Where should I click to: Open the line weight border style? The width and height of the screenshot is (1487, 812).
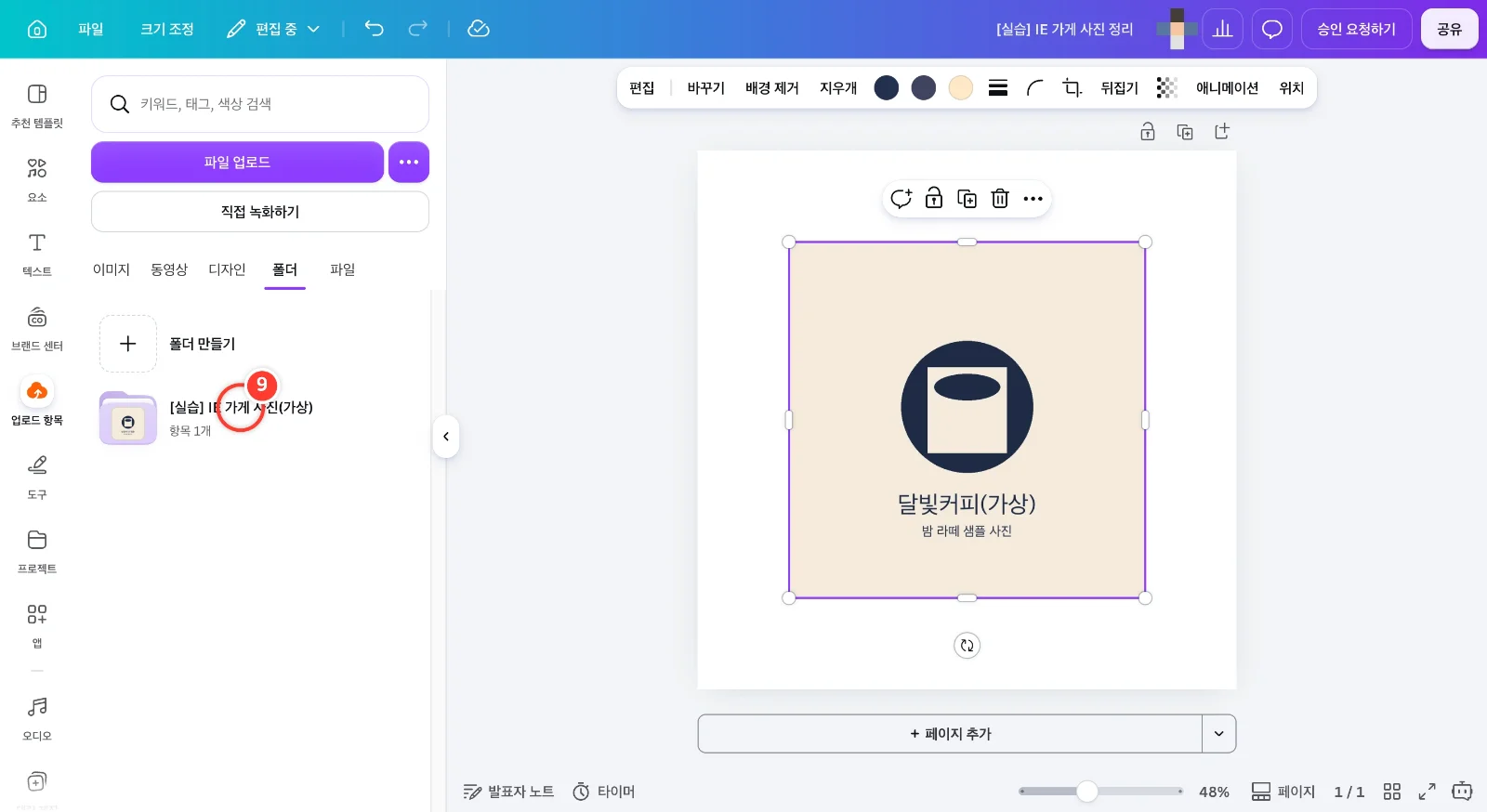click(x=998, y=87)
